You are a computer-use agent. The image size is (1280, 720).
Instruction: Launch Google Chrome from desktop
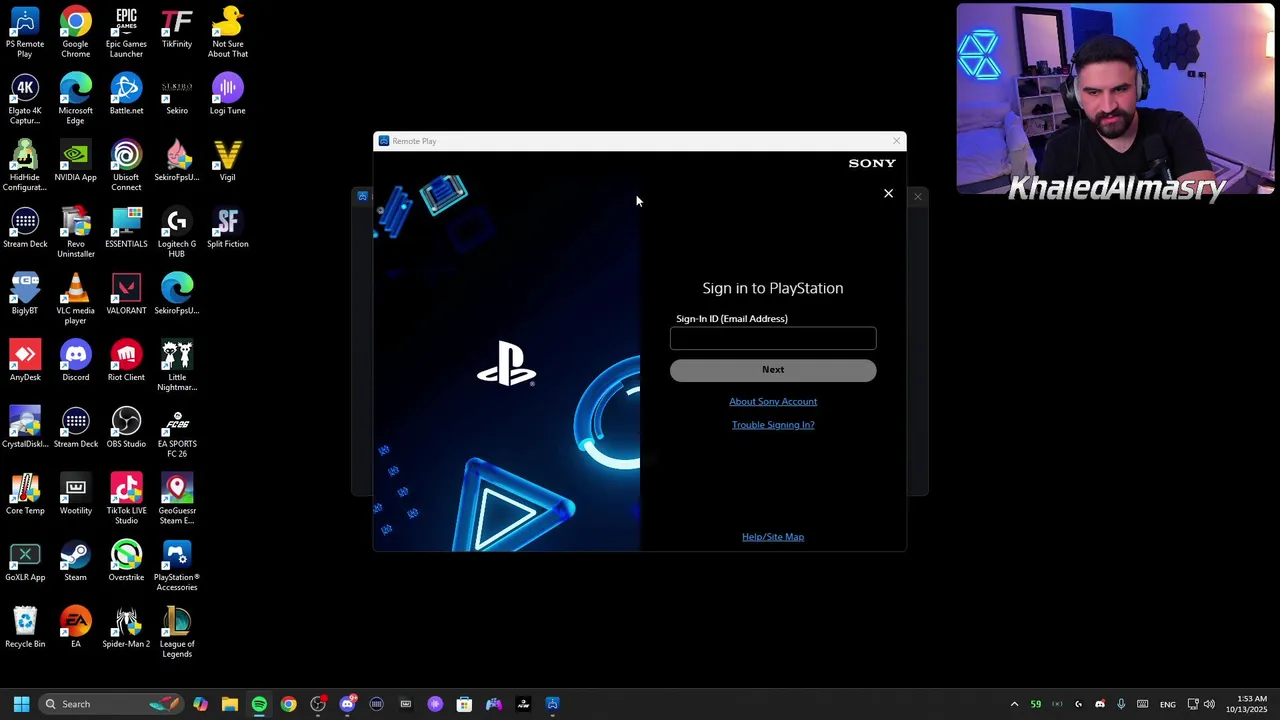pyautogui.click(x=75, y=32)
